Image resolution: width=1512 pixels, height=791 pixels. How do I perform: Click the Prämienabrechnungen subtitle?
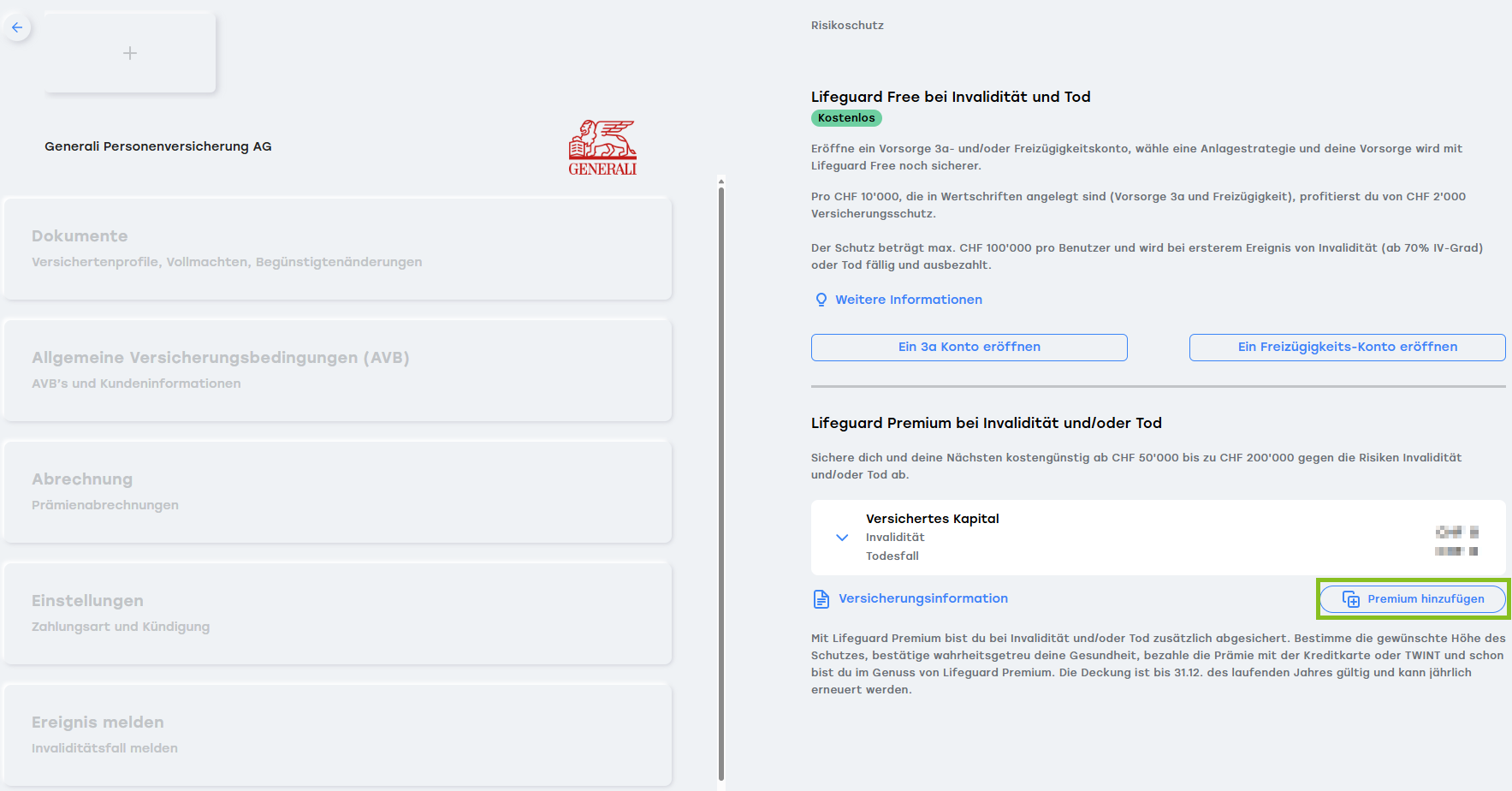pyautogui.click(x=105, y=505)
